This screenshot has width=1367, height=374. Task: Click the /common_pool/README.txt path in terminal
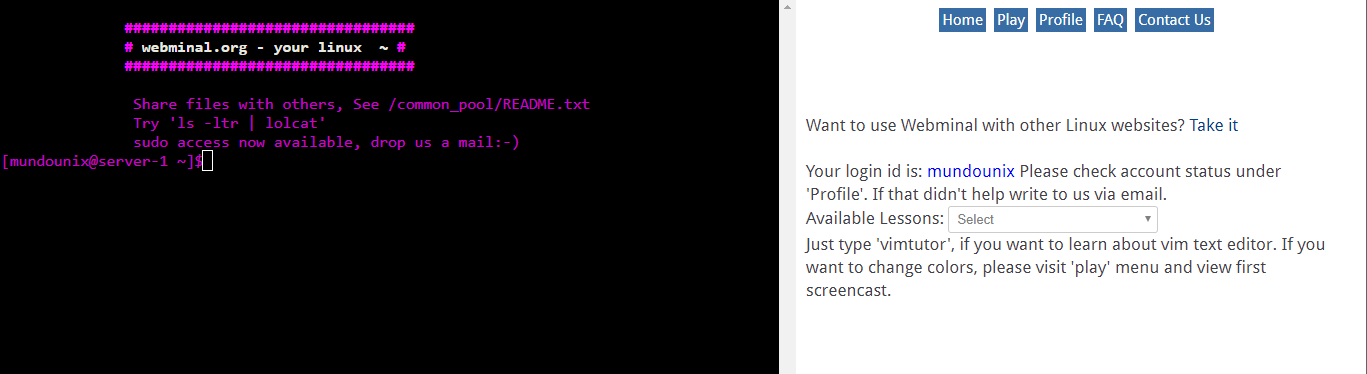click(488, 104)
